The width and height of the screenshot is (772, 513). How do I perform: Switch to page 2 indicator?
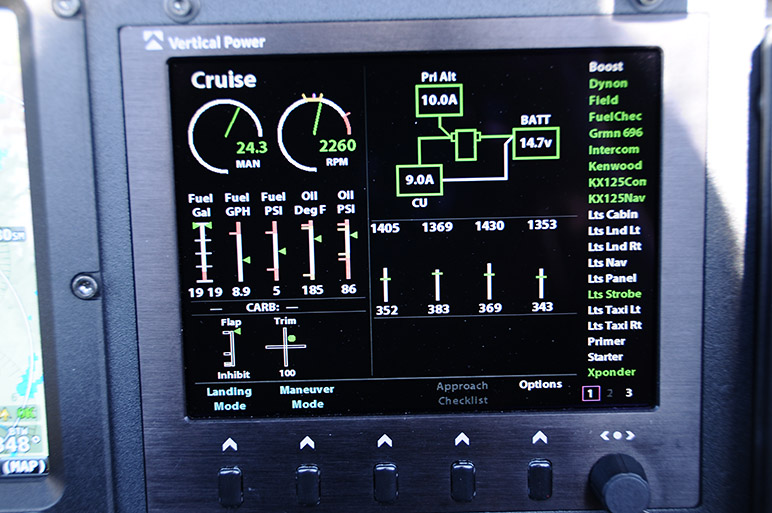tap(610, 393)
